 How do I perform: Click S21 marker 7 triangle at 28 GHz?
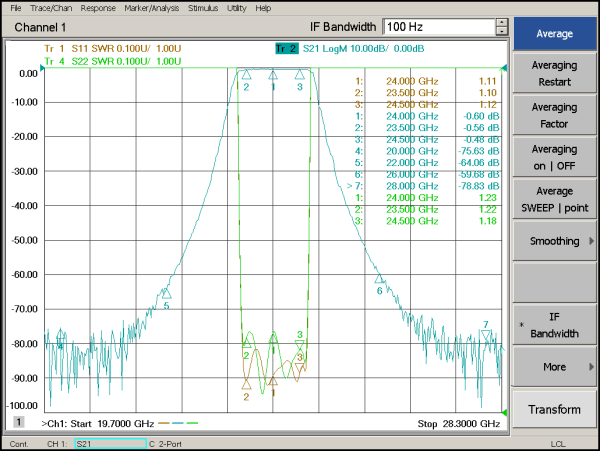point(486,336)
